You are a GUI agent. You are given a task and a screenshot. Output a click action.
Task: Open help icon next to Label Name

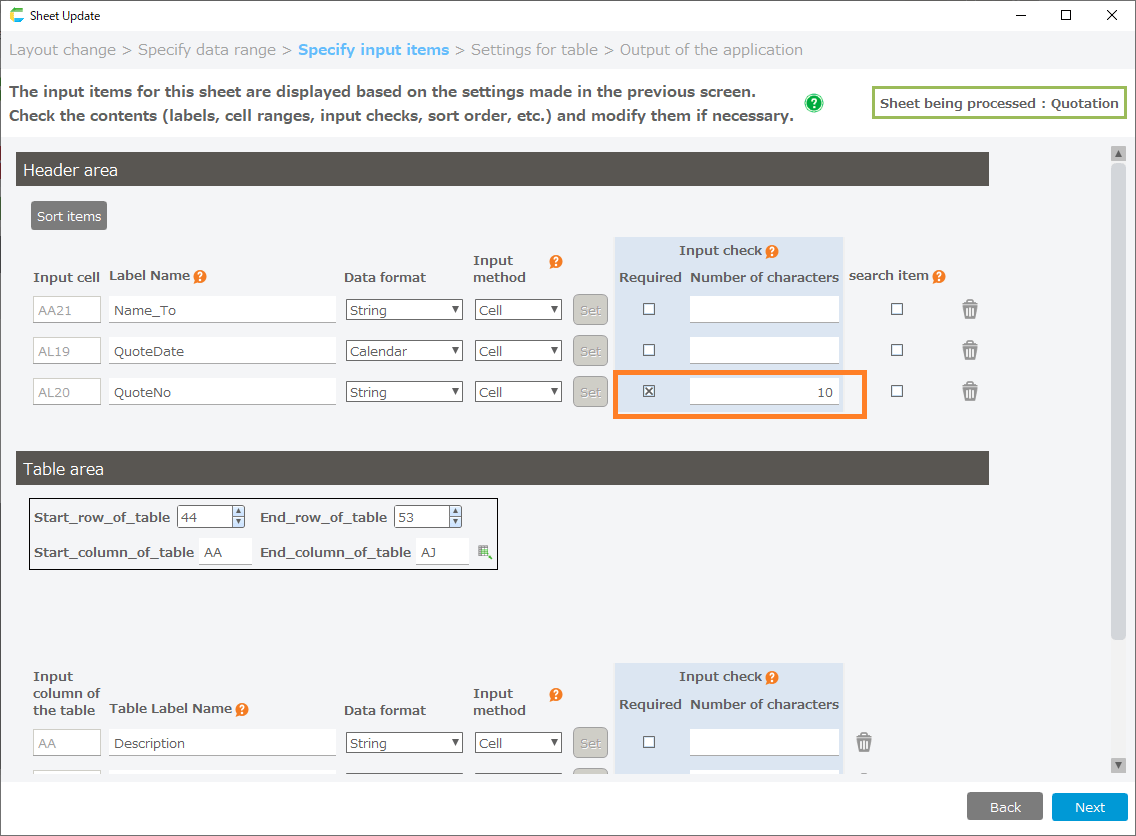coord(200,277)
